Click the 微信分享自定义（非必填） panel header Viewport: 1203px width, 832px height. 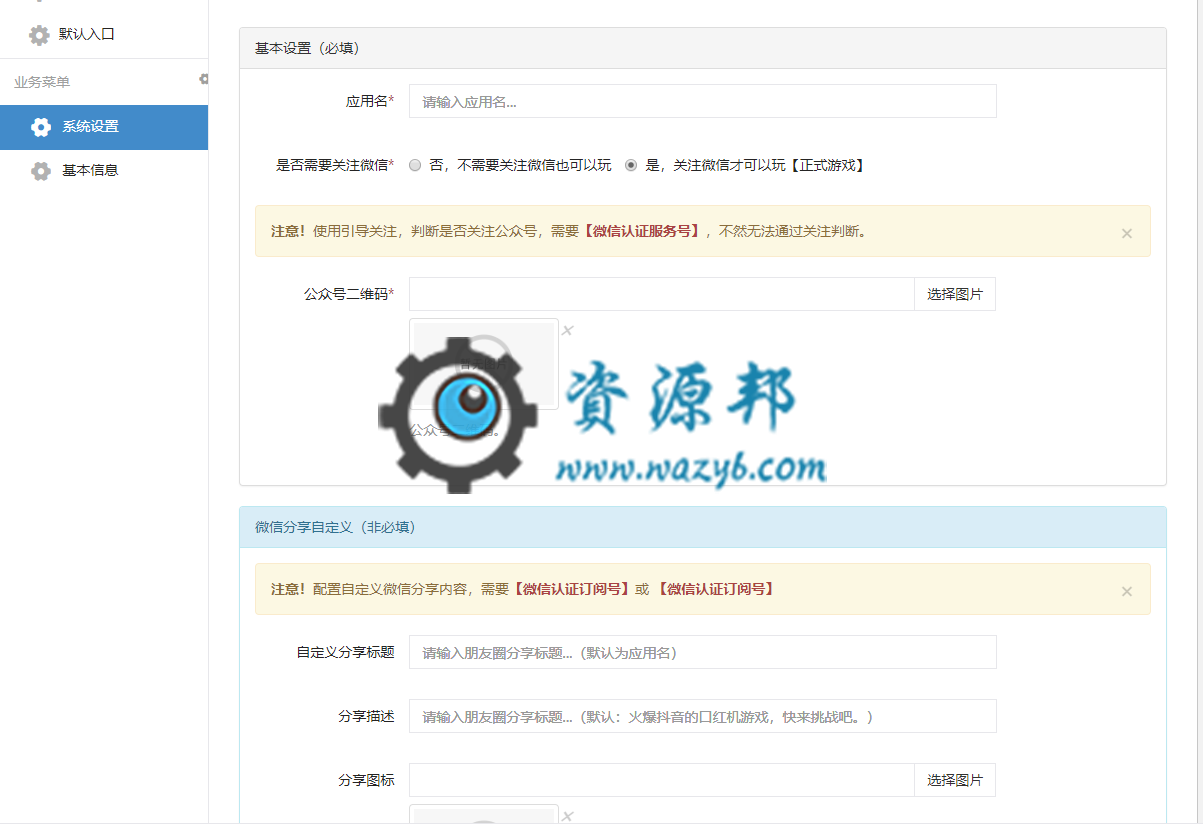pos(702,527)
